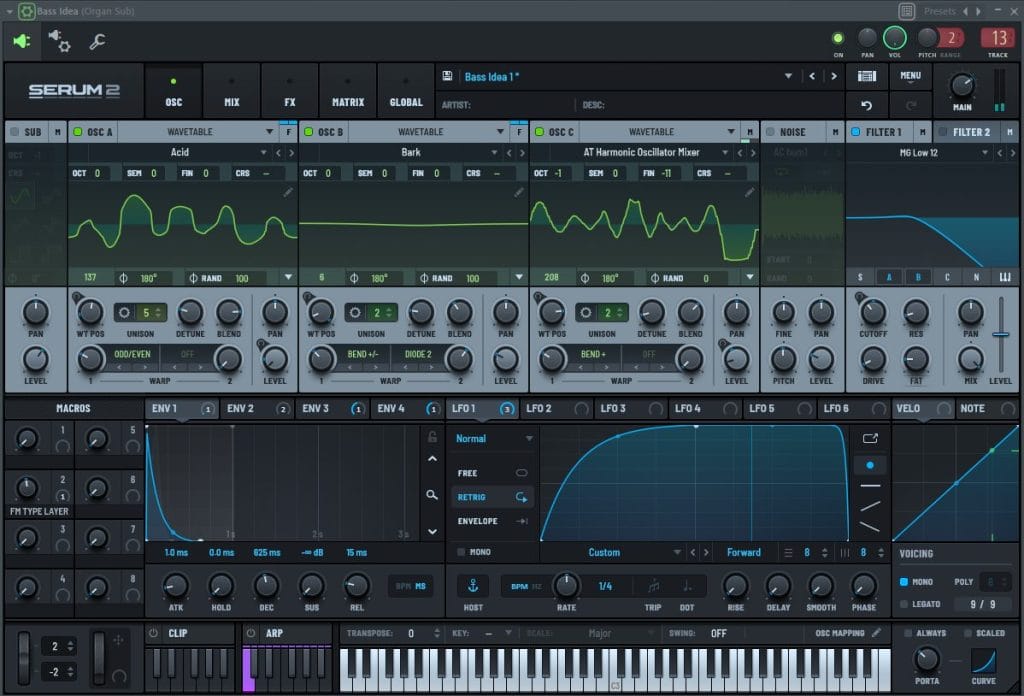
Task: Click the magnifier zoom icon in envelope panel
Action: click(432, 494)
